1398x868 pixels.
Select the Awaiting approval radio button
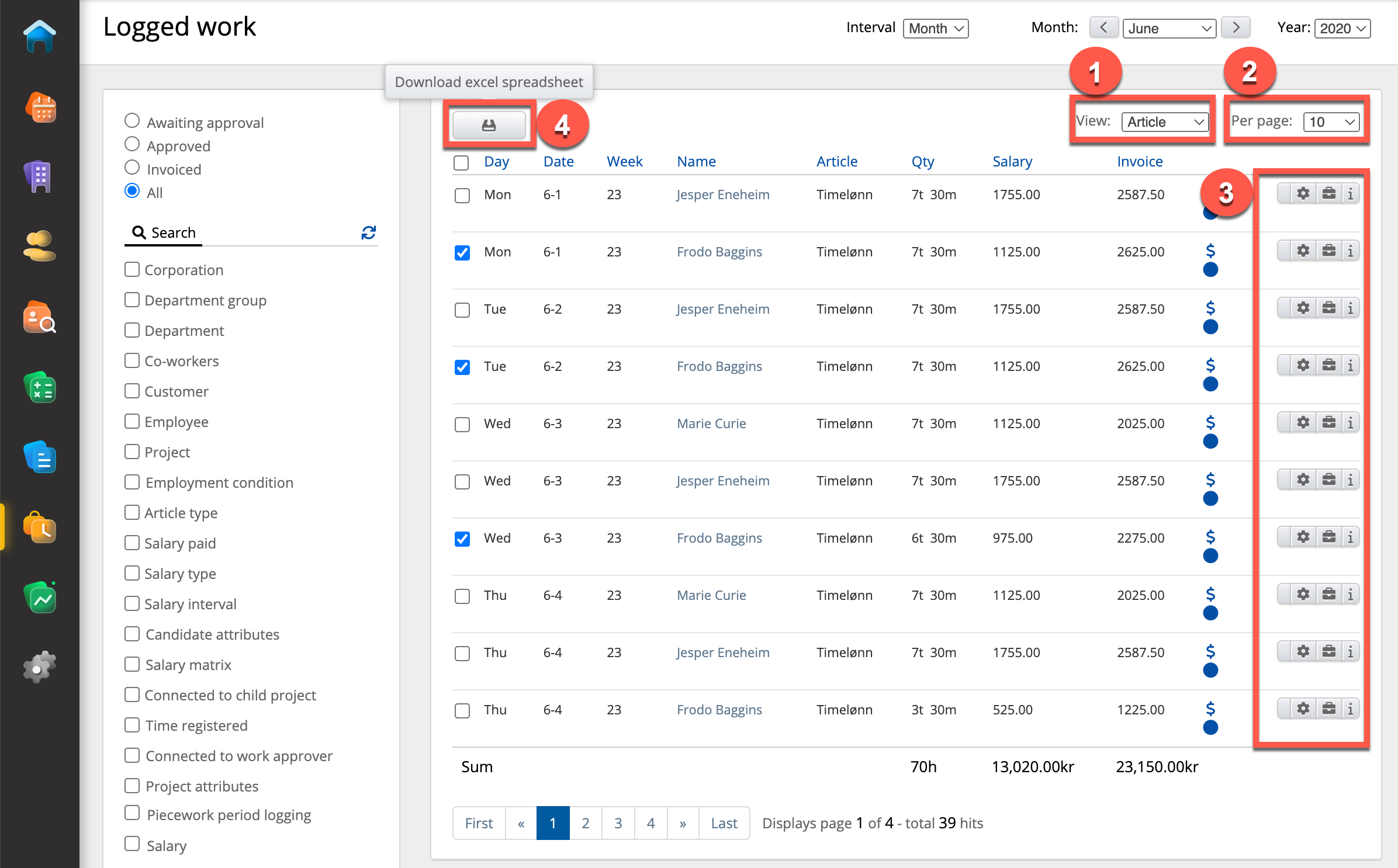coord(132,121)
